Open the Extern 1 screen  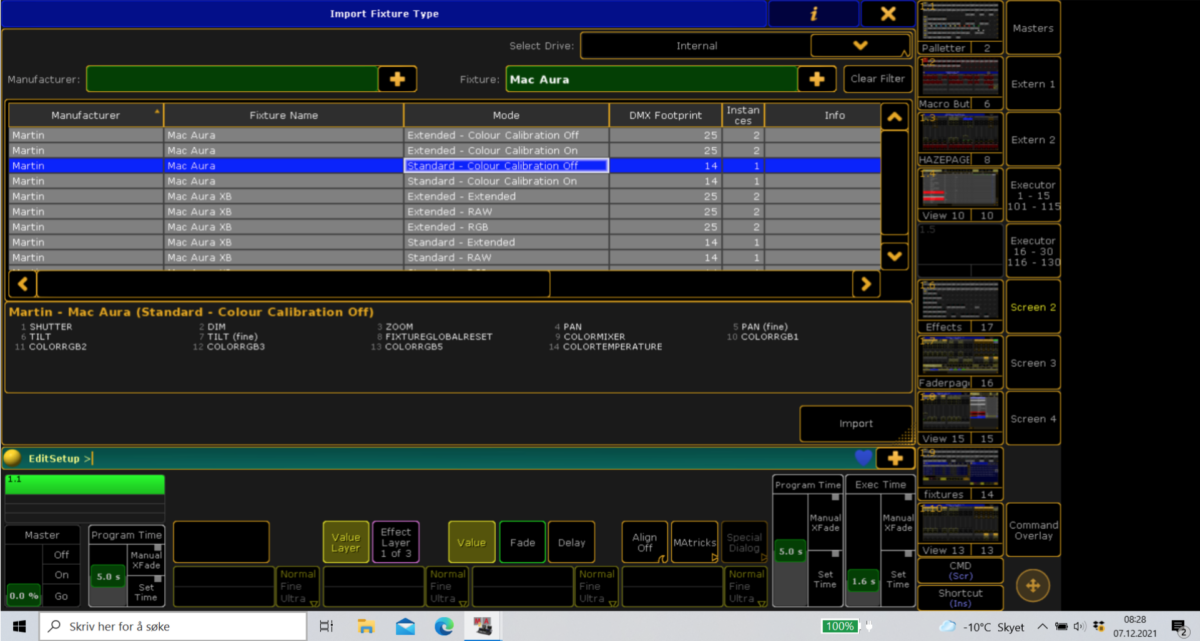point(1033,84)
